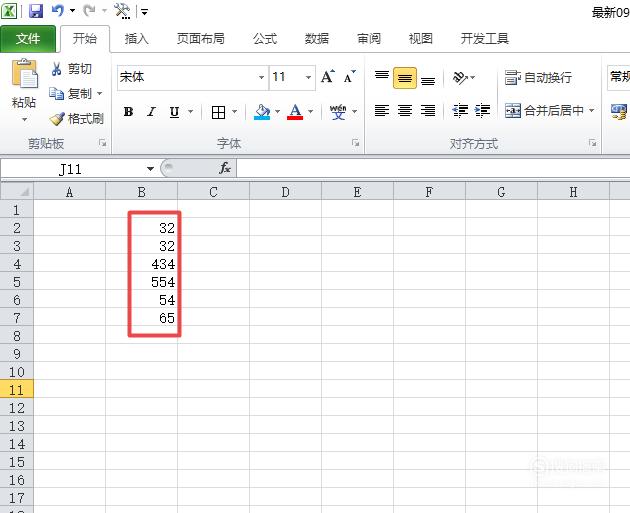
Task: Open the Undo history dropdown arrow
Action: pos(73,11)
